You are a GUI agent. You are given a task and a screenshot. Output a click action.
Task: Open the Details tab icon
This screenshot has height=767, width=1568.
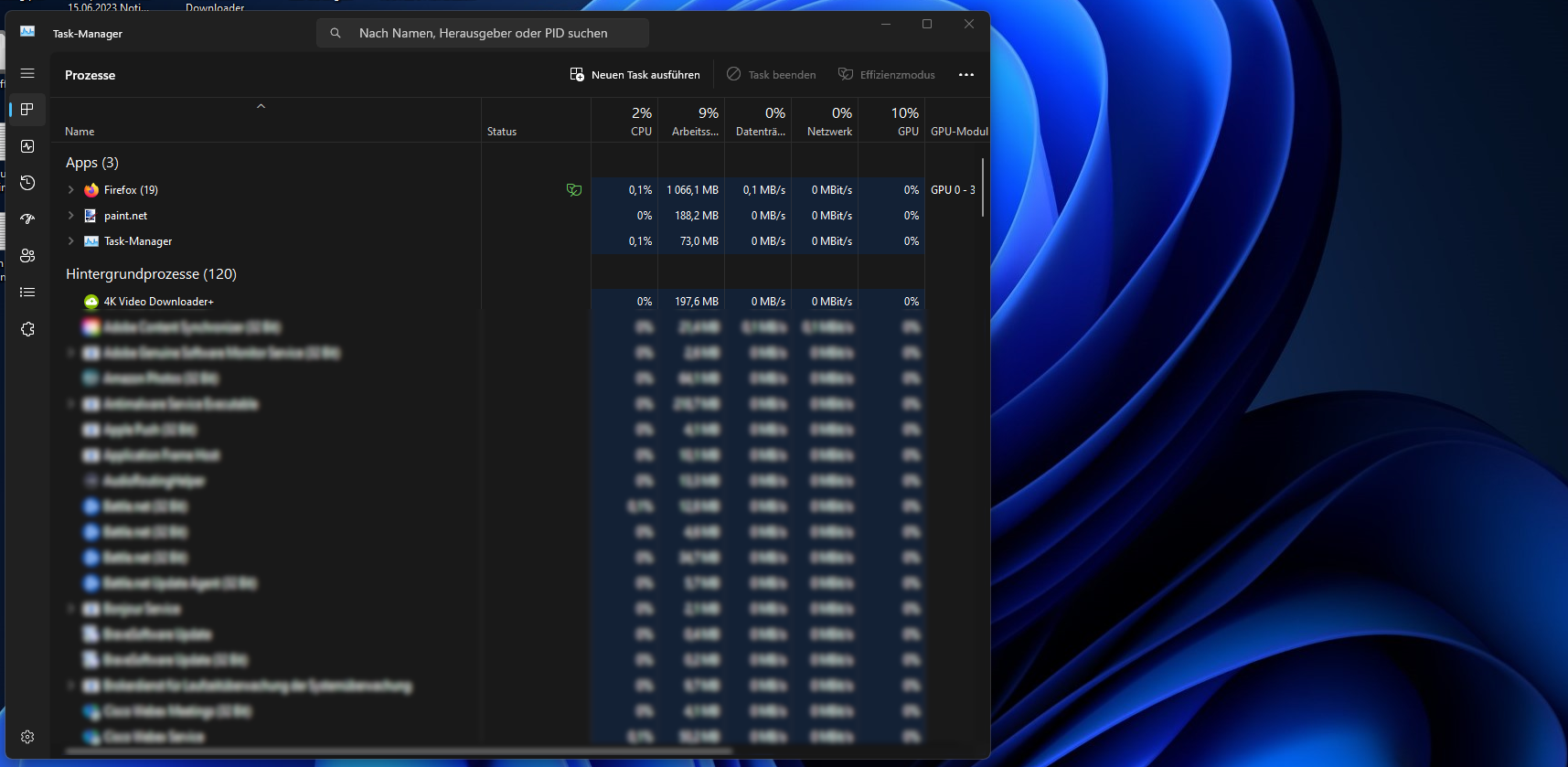pyautogui.click(x=27, y=293)
